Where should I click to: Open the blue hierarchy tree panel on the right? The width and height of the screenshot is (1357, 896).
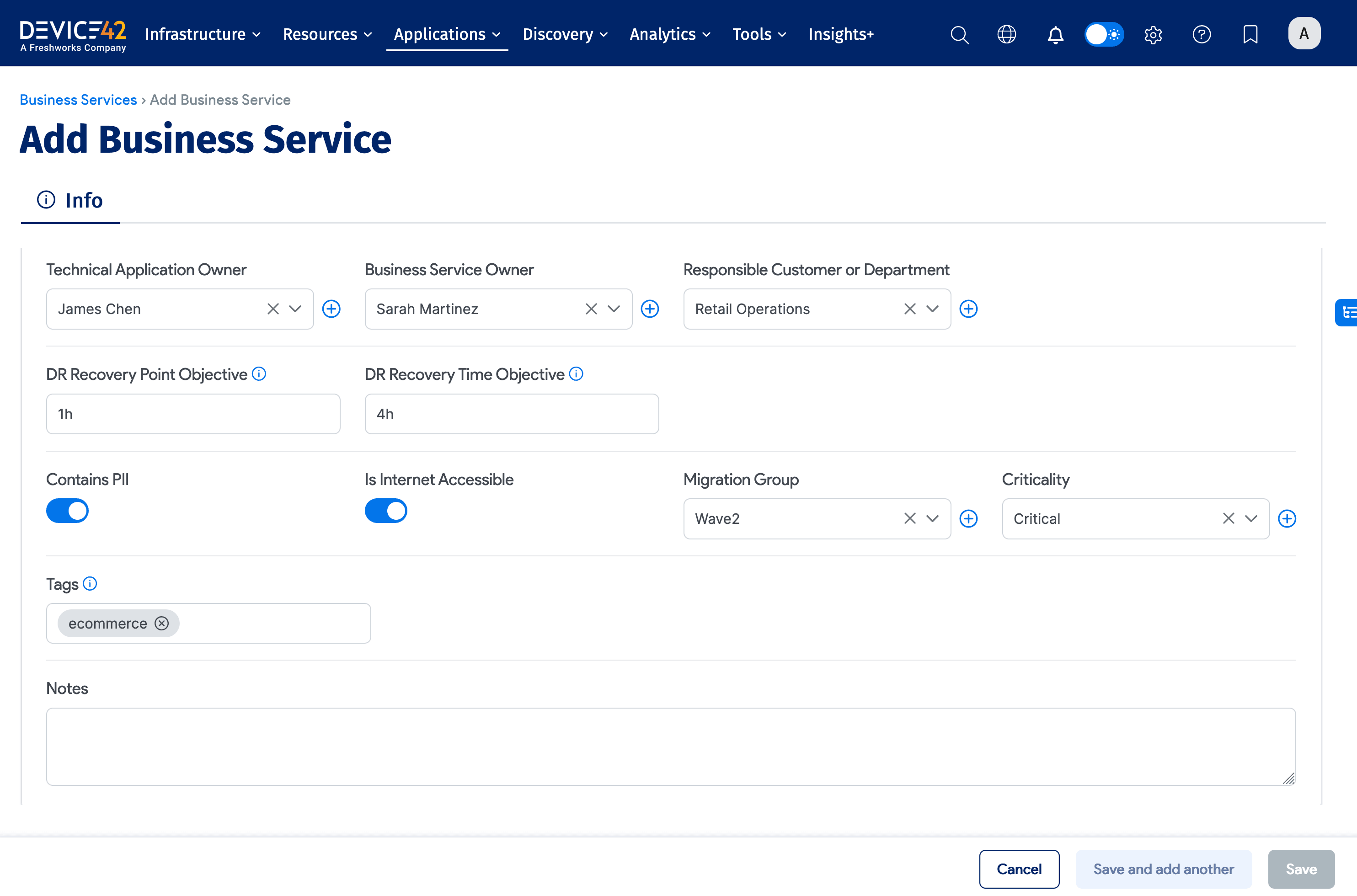[1347, 313]
